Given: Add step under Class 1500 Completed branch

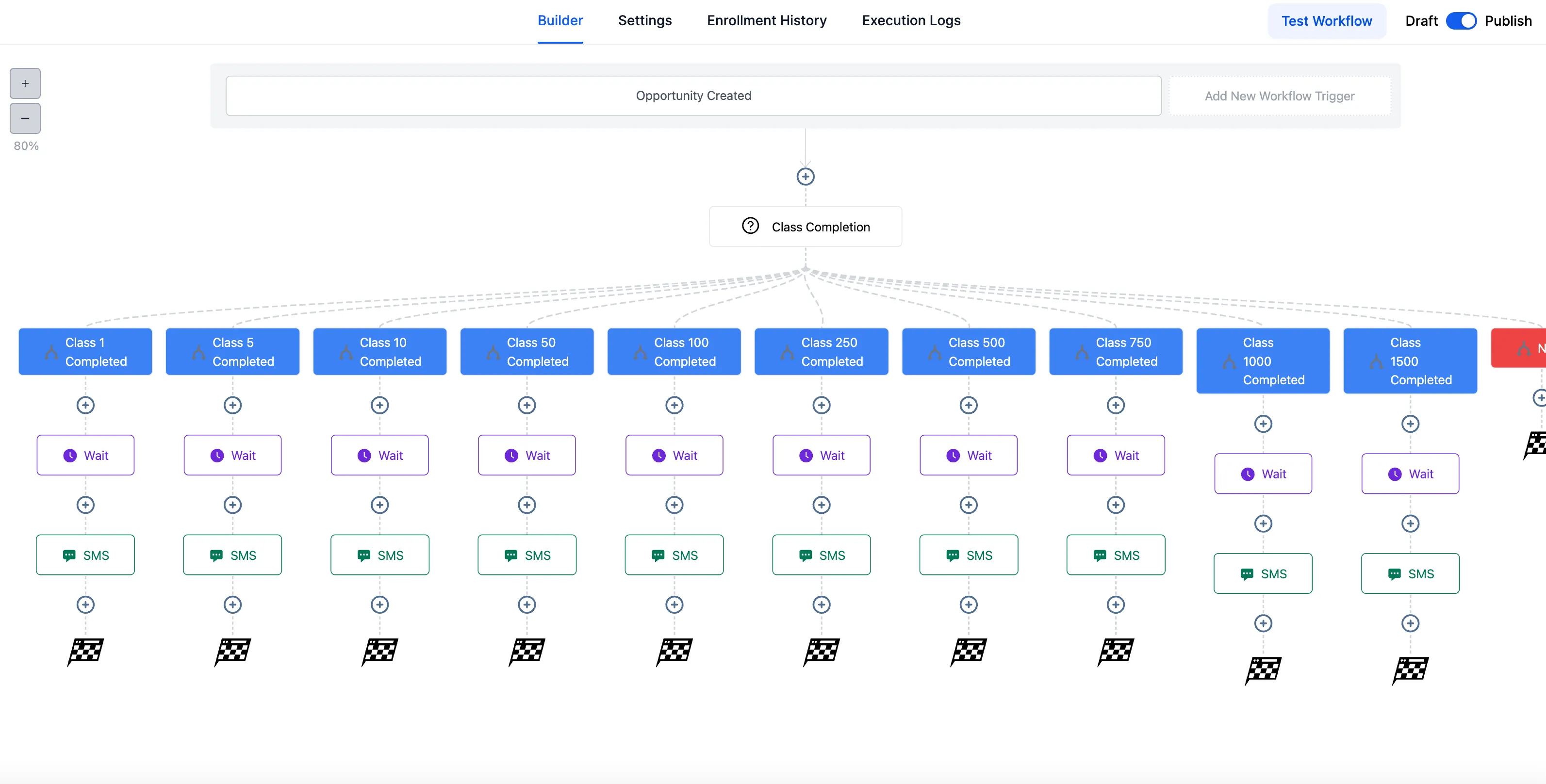Looking at the screenshot, I should (1410, 424).
